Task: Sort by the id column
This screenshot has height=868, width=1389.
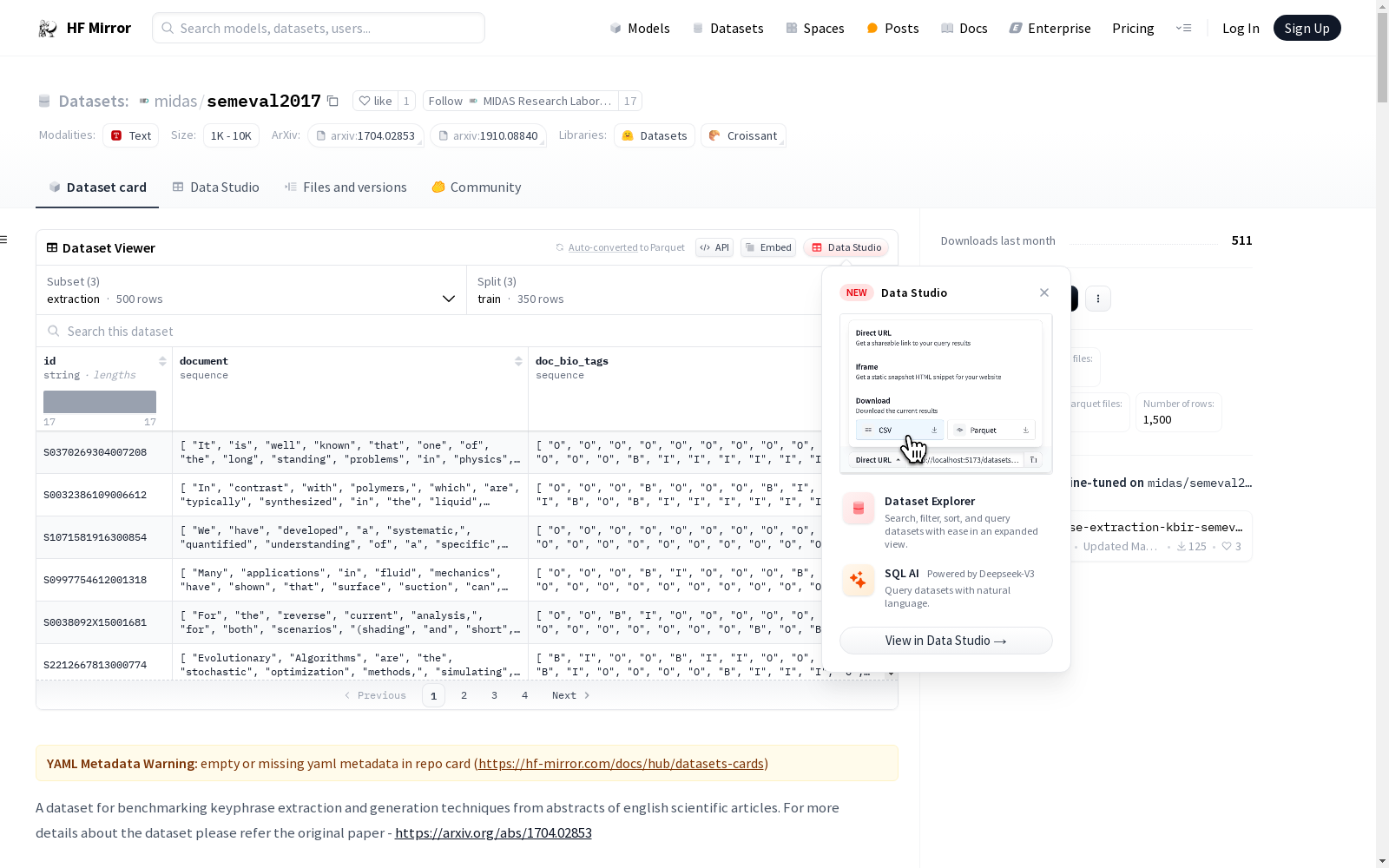Action: pyautogui.click(x=162, y=361)
